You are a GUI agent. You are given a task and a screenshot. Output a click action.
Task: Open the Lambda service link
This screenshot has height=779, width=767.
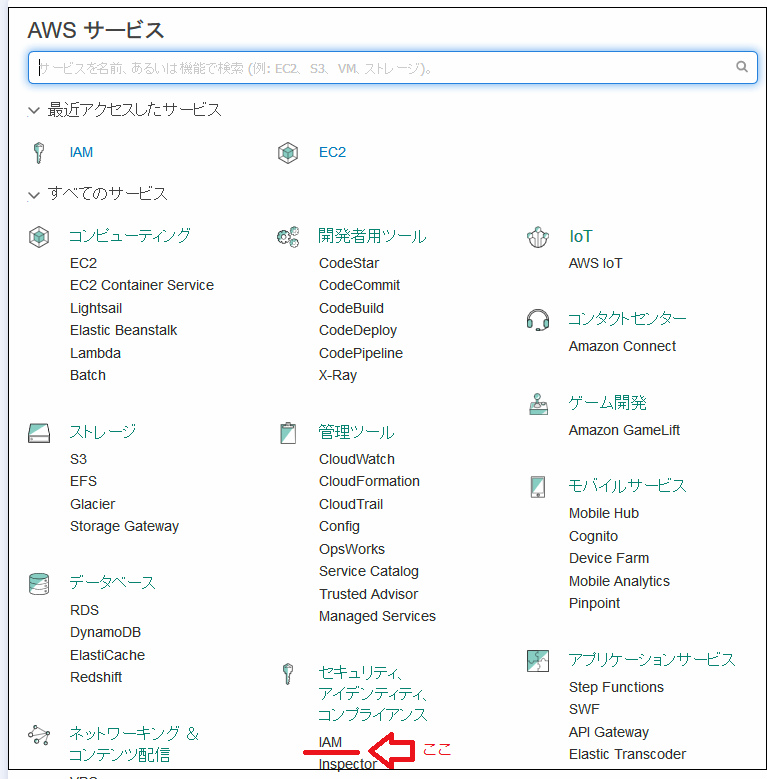click(x=95, y=353)
